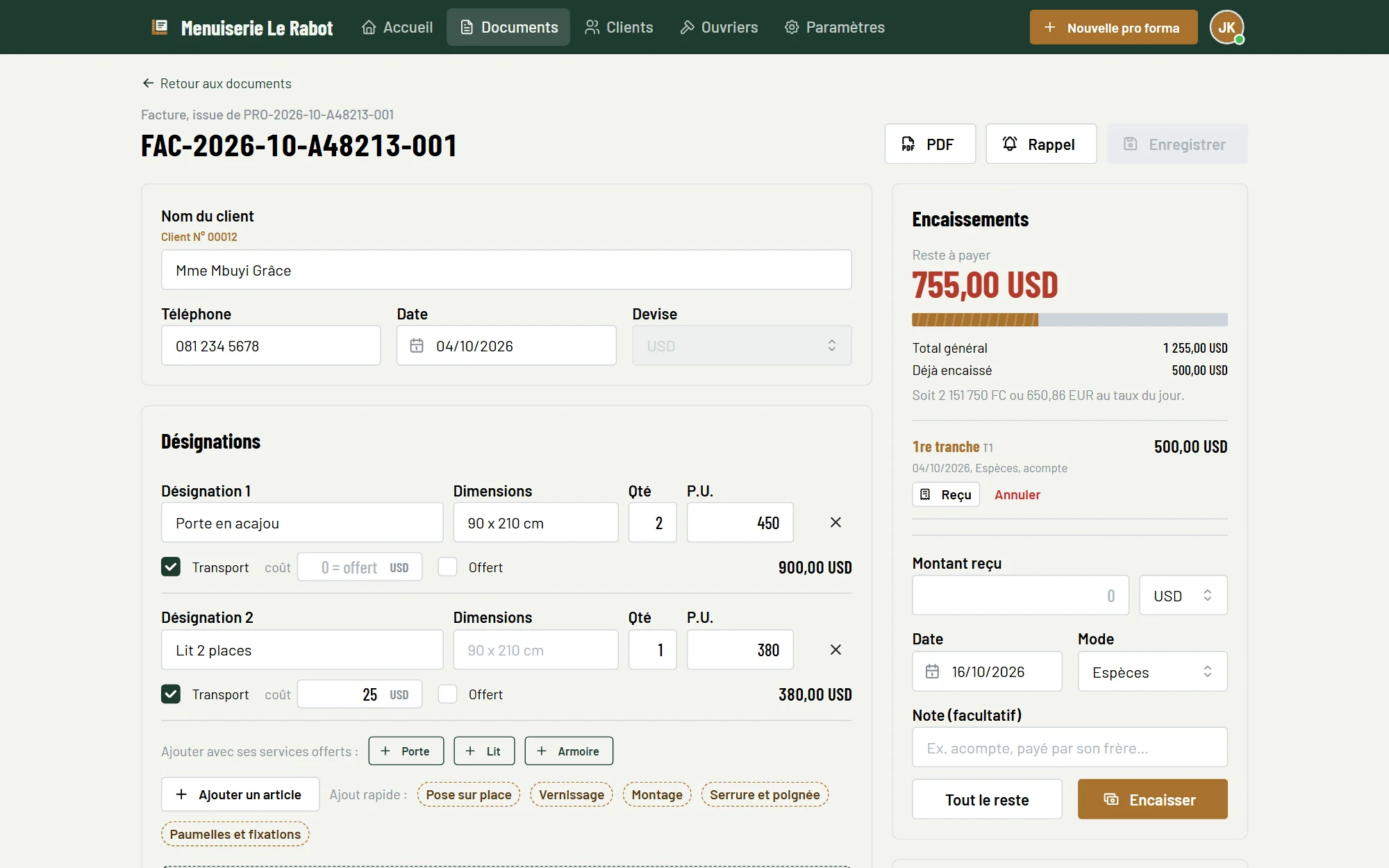This screenshot has width=1389, height=868.
Task: Click calendar icon in payment Date field
Action: (932, 671)
